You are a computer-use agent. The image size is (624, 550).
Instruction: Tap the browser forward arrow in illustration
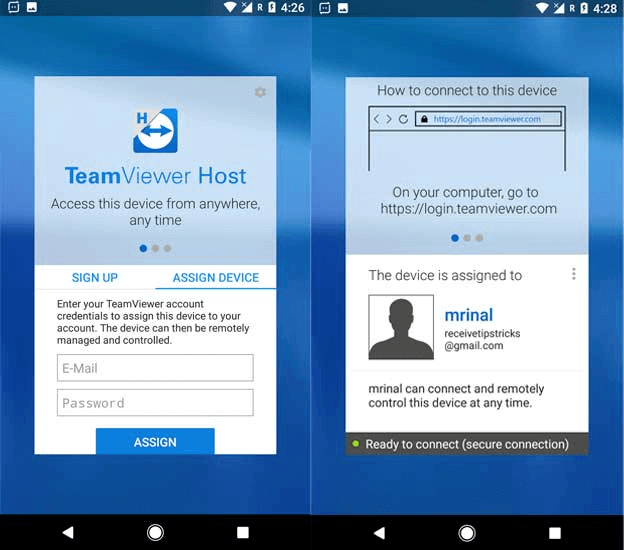click(x=389, y=119)
